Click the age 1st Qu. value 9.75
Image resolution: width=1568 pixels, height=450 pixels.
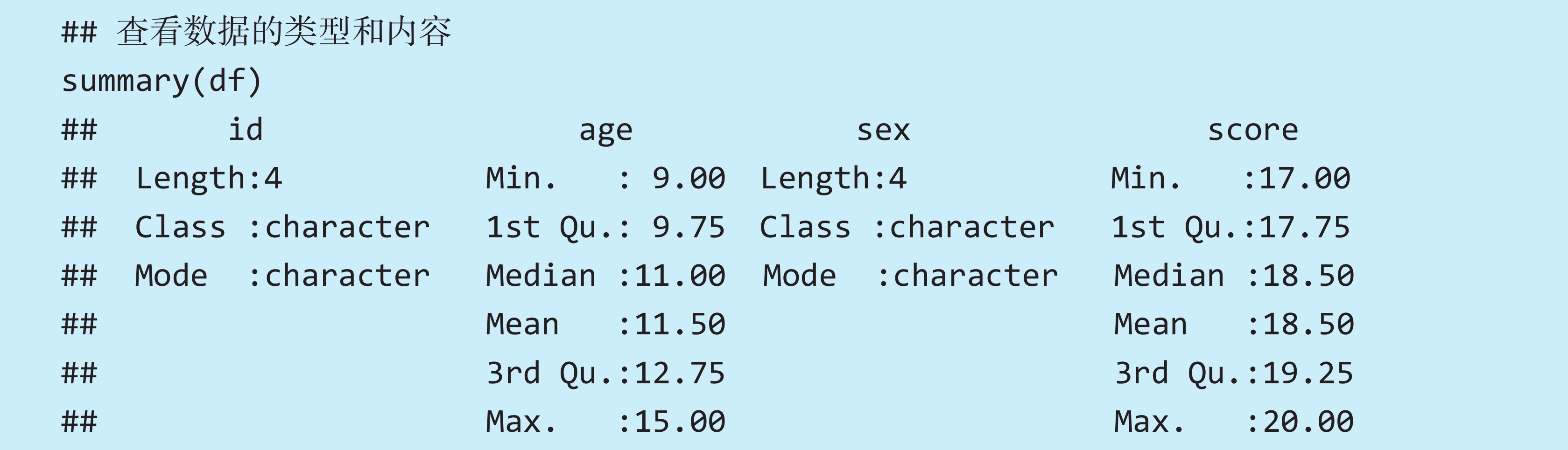click(689, 227)
